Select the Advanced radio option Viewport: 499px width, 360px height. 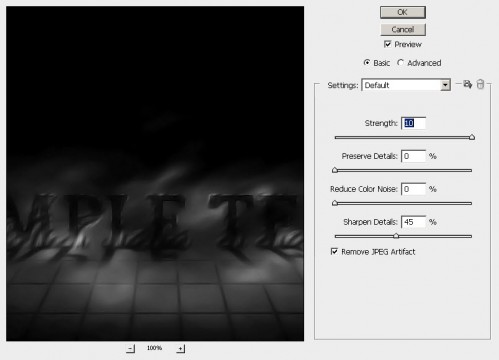pyautogui.click(x=400, y=63)
